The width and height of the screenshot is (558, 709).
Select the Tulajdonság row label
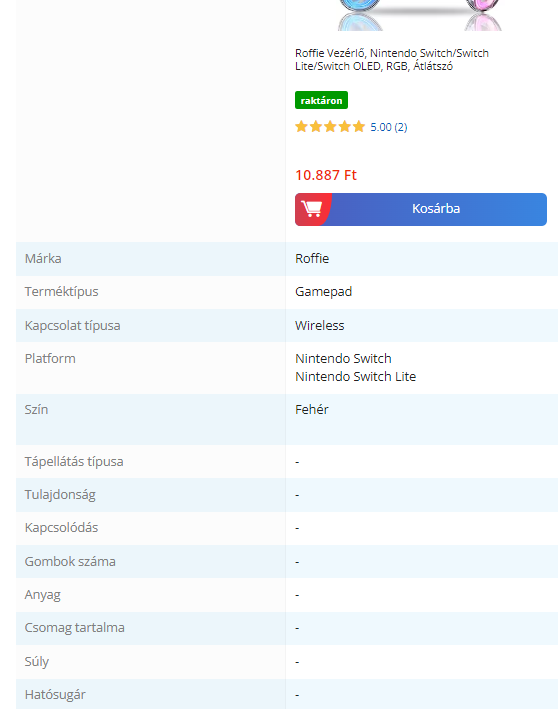60,495
